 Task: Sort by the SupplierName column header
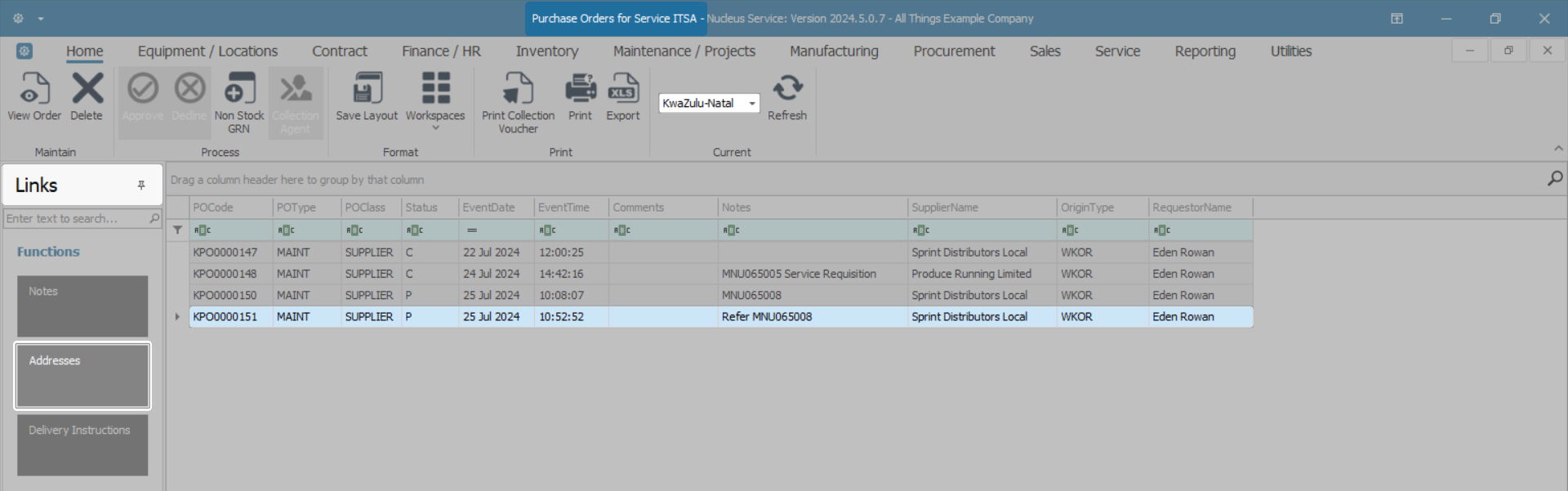(980, 208)
